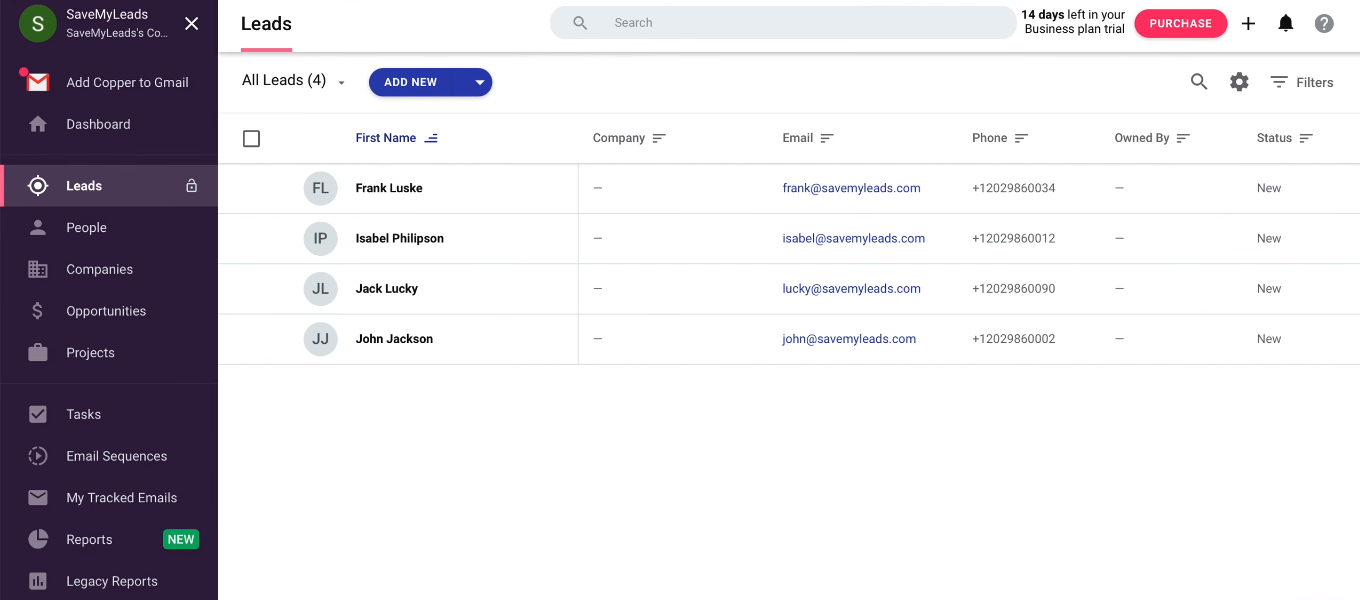
Task: Open lead John Jackson
Action: (394, 339)
